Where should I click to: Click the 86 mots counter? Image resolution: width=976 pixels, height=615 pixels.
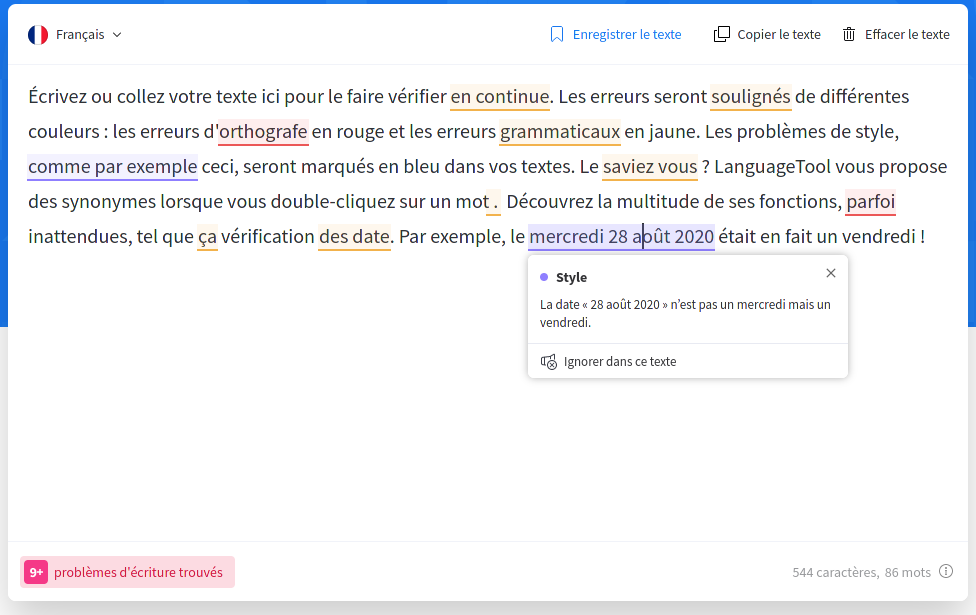[x=908, y=572]
